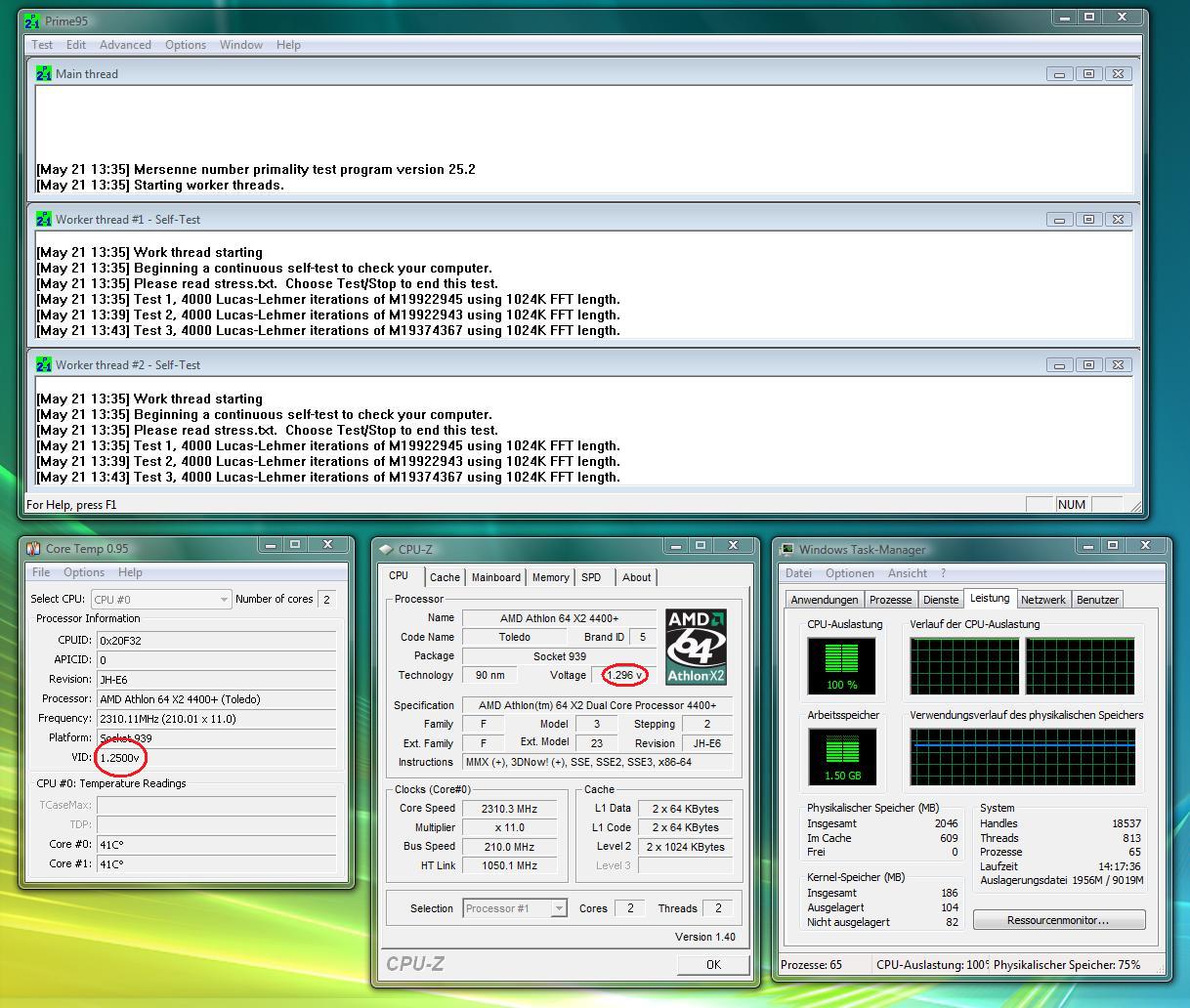The height and width of the screenshot is (1008, 1190).
Task: Click worker #1 Test 3 M19374367 log line
Action: [328, 330]
